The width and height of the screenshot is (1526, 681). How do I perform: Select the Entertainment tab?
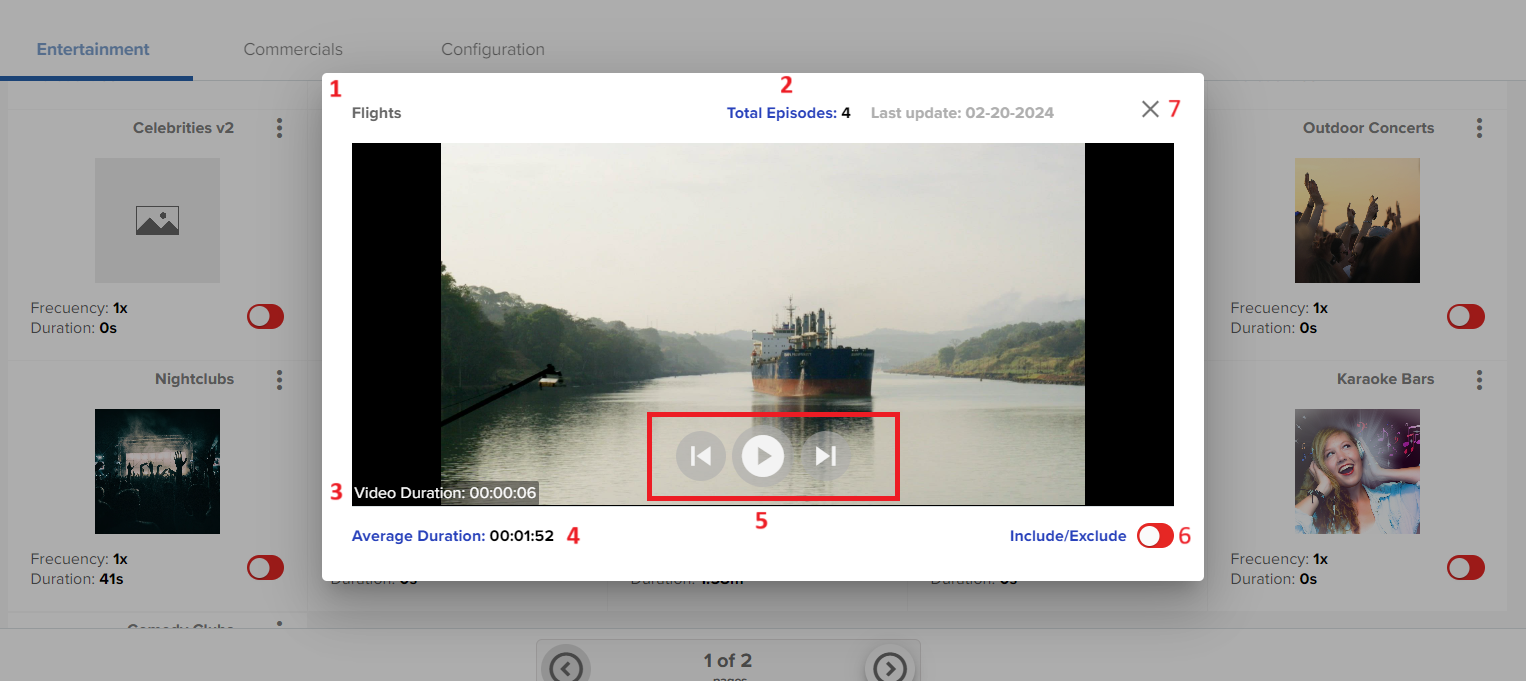(x=93, y=49)
